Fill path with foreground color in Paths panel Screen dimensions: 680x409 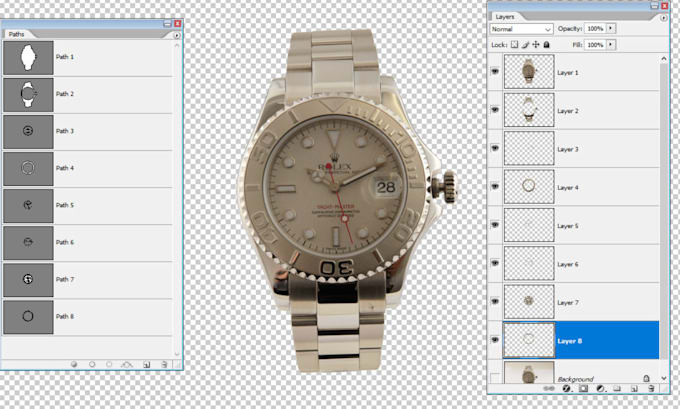point(74,364)
